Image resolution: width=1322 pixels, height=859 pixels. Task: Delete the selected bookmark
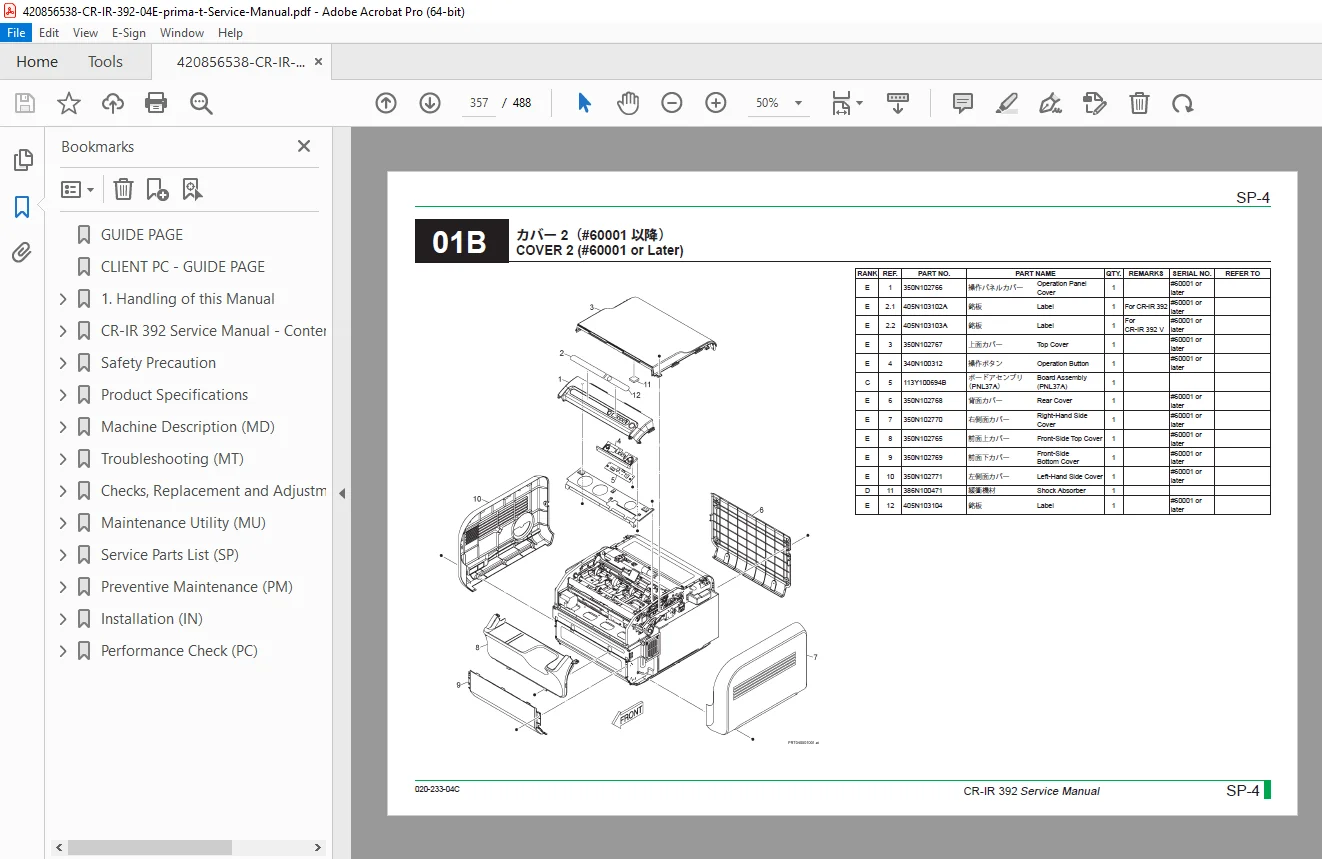[x=123, y=189]
